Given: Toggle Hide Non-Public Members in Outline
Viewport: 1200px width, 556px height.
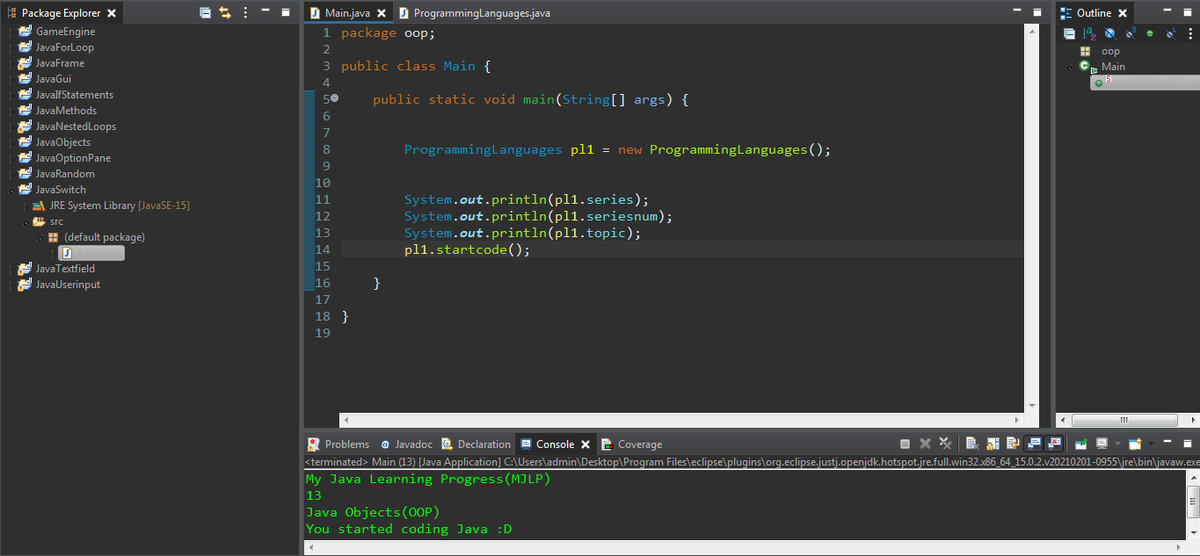Looking at the screenshot, I should [1150, 34].
